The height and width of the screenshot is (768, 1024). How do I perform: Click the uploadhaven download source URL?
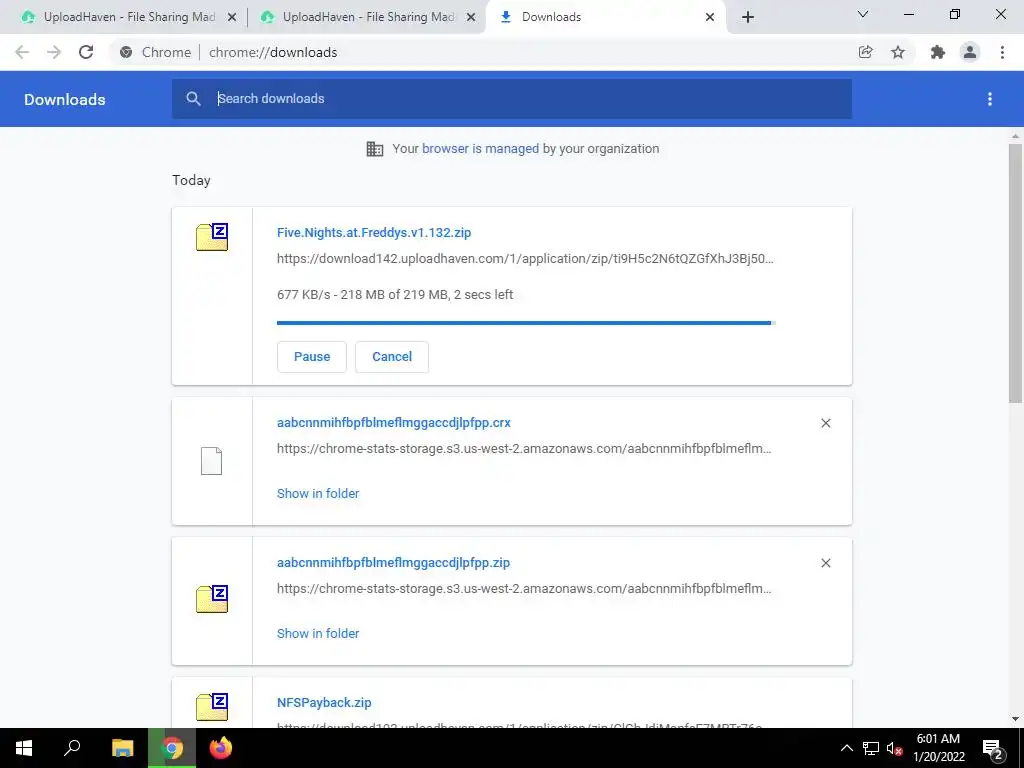(x=525, y=259)
